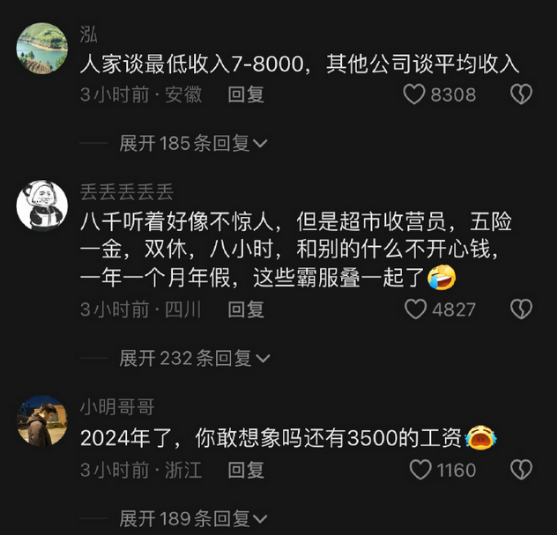The width and height of the screenshot is (560, 535).
Task: Expand 232 replies under 丢丢丢丢丢's comment
Action: coord(195,358)
